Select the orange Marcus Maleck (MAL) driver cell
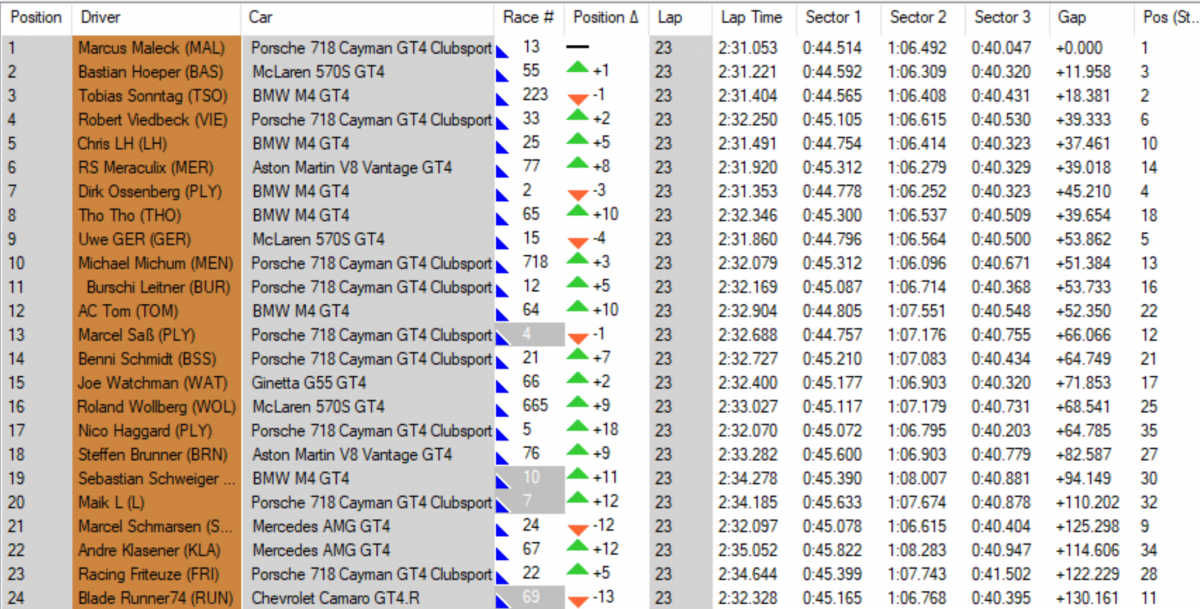 click(152, 48)
